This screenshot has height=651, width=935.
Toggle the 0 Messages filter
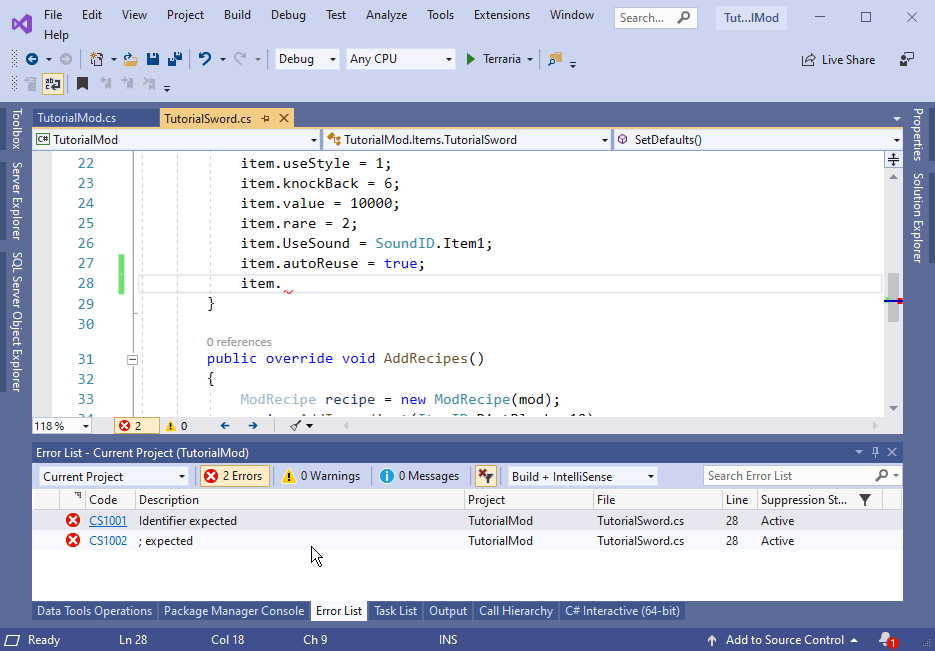point(419,476)
